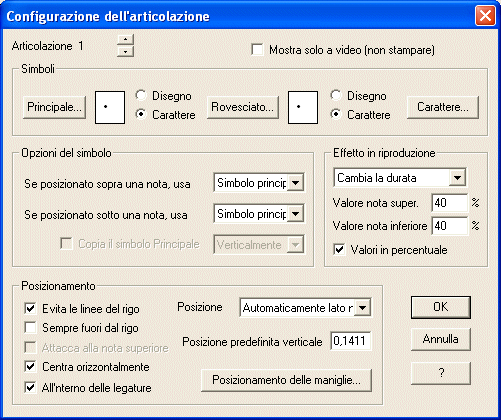
Task: Open Posizionamento delle maniglie settings
Action: coord(286,380)
